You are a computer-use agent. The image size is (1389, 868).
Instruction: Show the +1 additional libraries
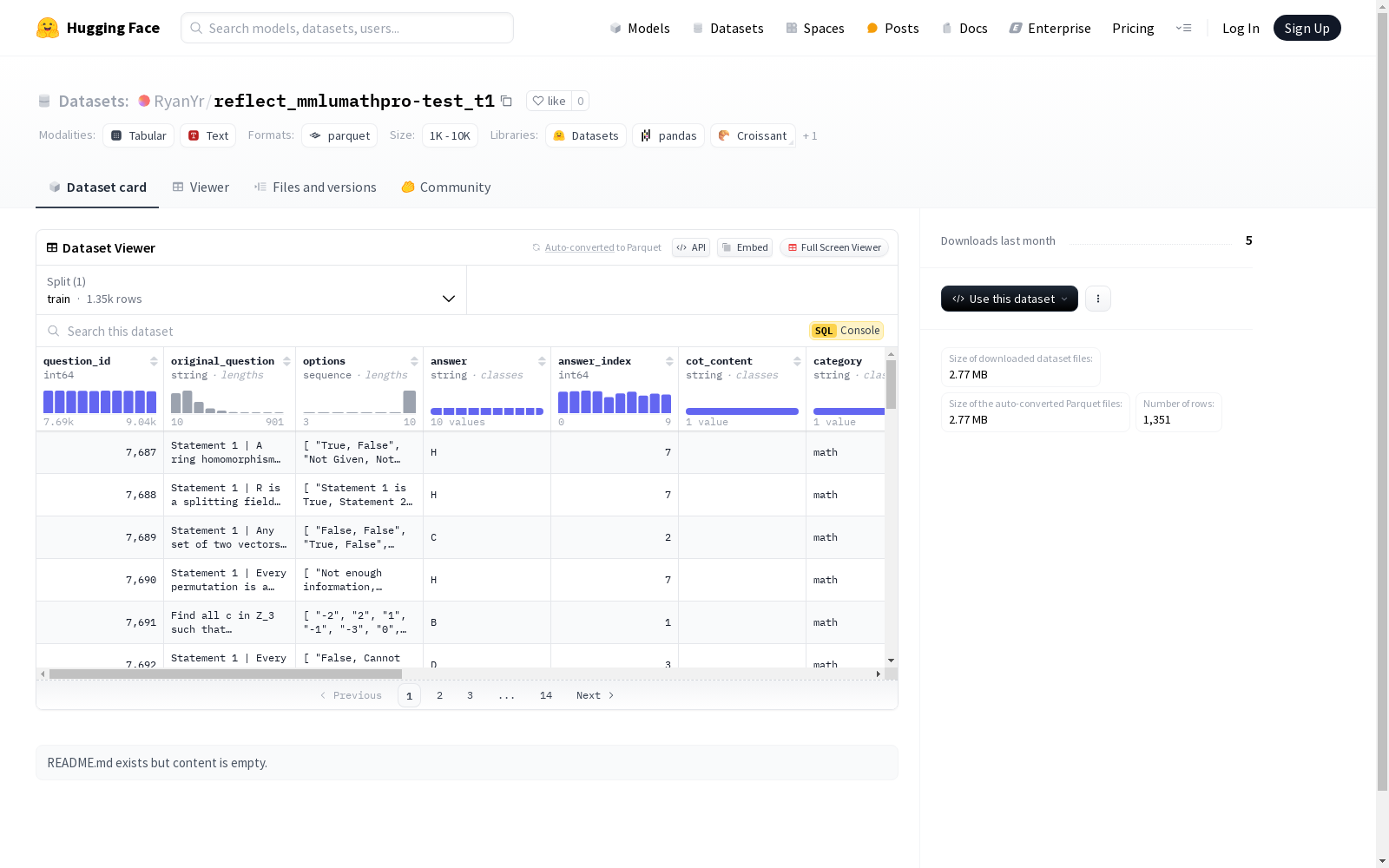point(810,135)
